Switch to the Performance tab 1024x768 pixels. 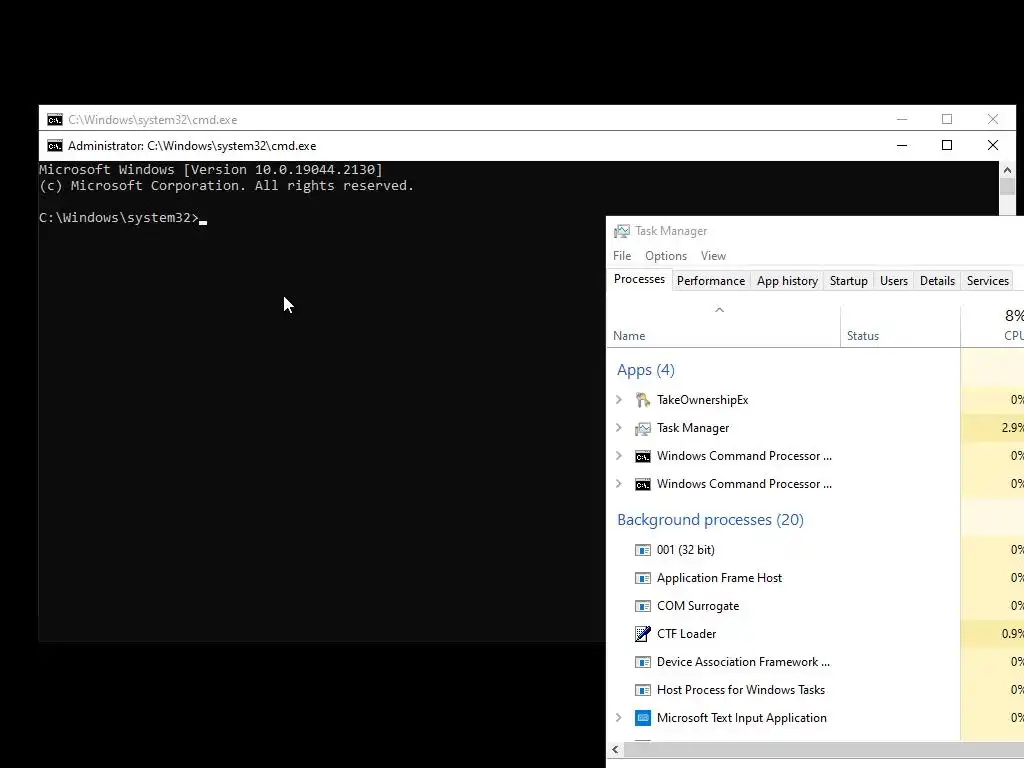(x=711, y=281)
